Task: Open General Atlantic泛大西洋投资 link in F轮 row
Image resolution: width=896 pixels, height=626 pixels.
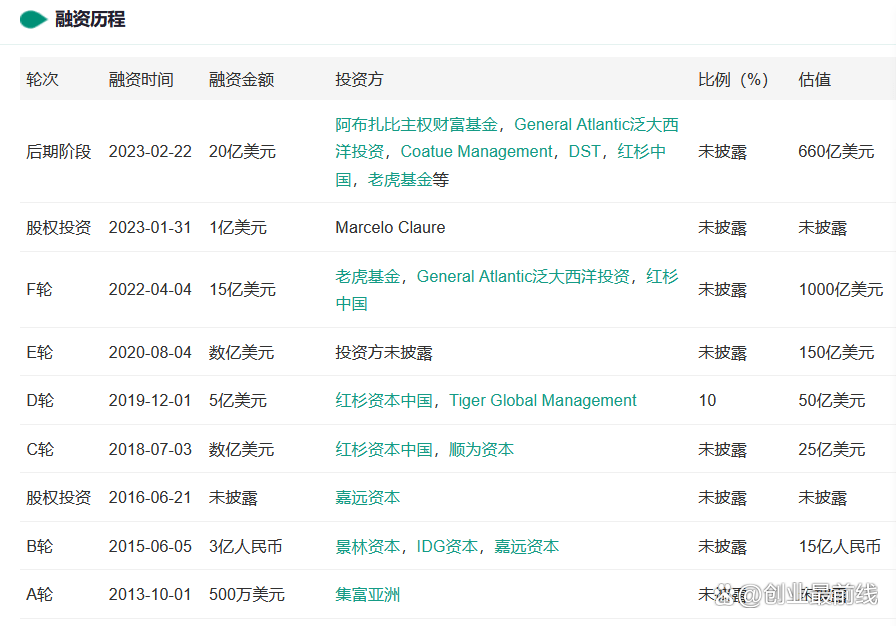Action: click(x=523, y=276)
